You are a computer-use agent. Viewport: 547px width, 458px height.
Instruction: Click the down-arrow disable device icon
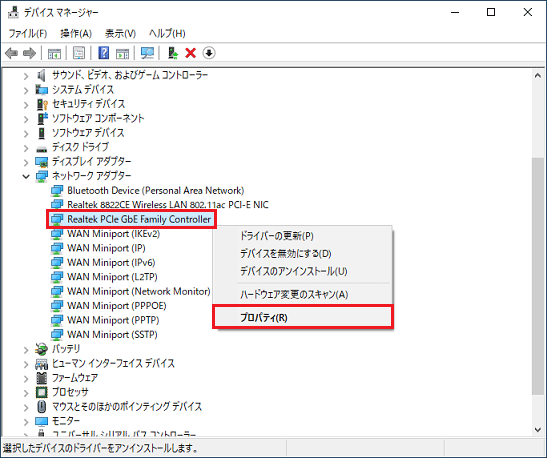point(209,53)
